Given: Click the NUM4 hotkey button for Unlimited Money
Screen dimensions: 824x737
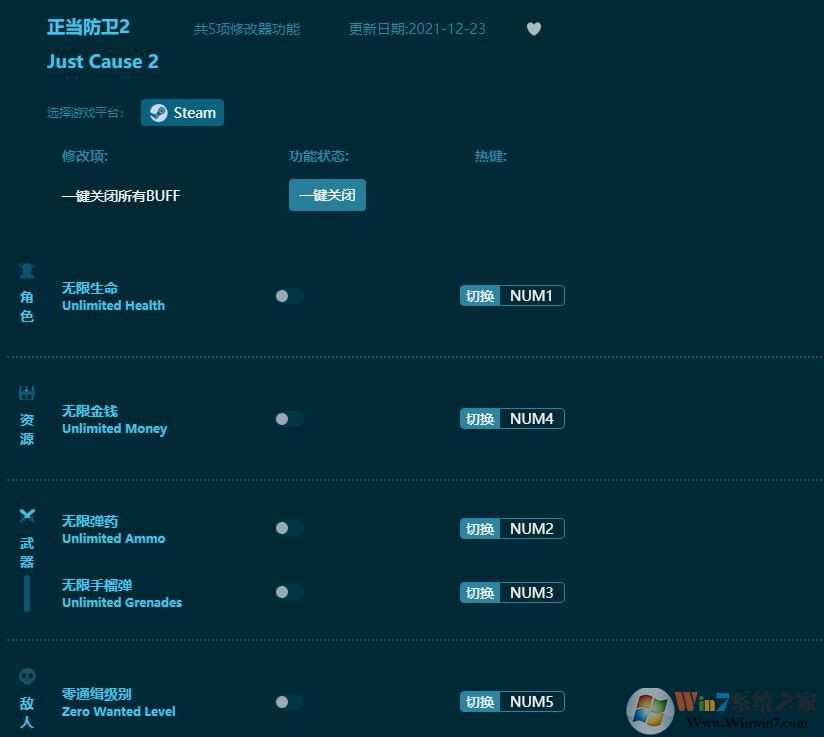Looking at the screenshot, I should [531, 418].
